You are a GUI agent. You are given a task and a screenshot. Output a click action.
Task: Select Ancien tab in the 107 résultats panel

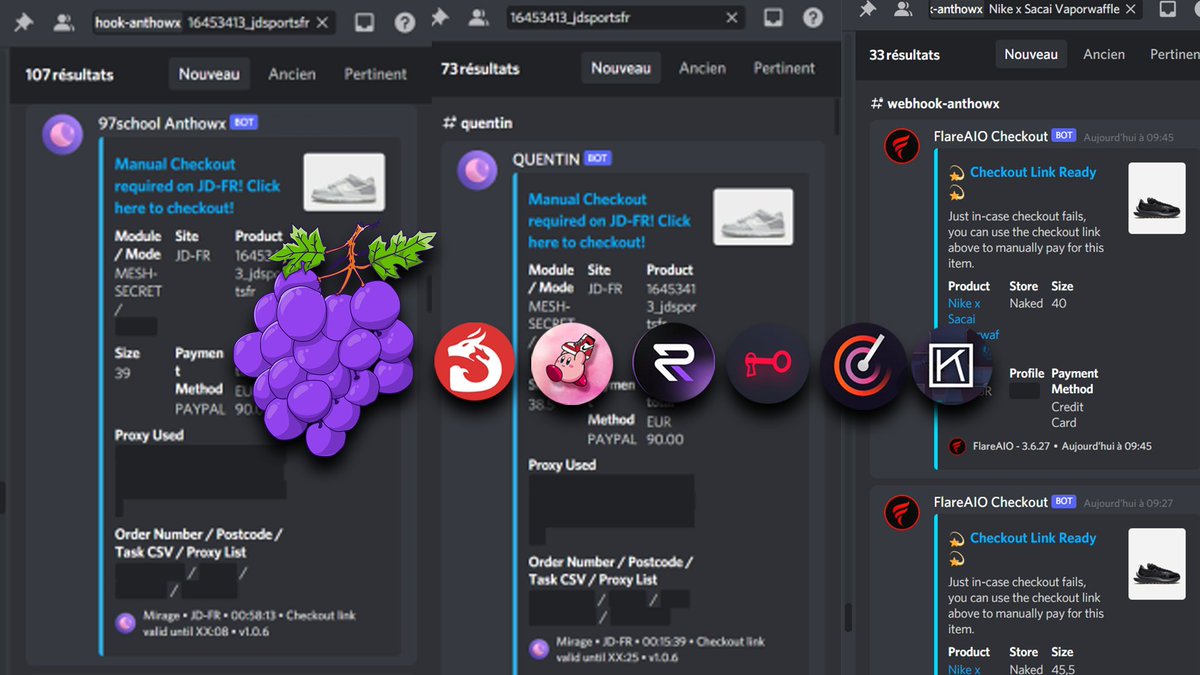click(x=292, y=74)
